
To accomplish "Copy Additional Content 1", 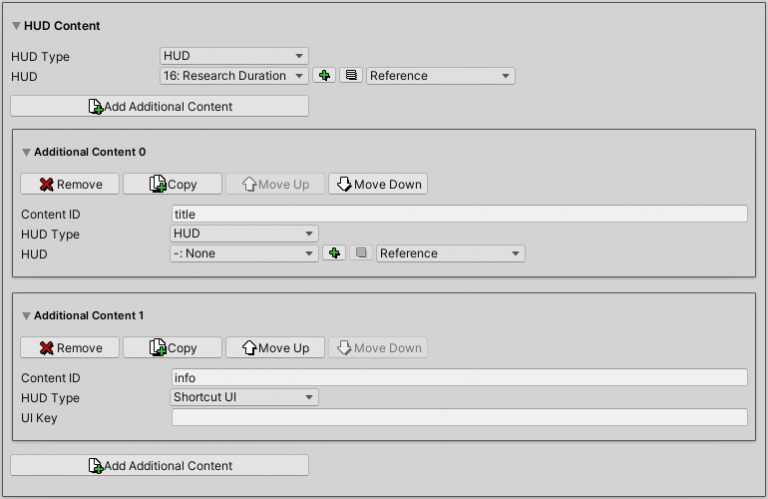I will pos(172,348).
